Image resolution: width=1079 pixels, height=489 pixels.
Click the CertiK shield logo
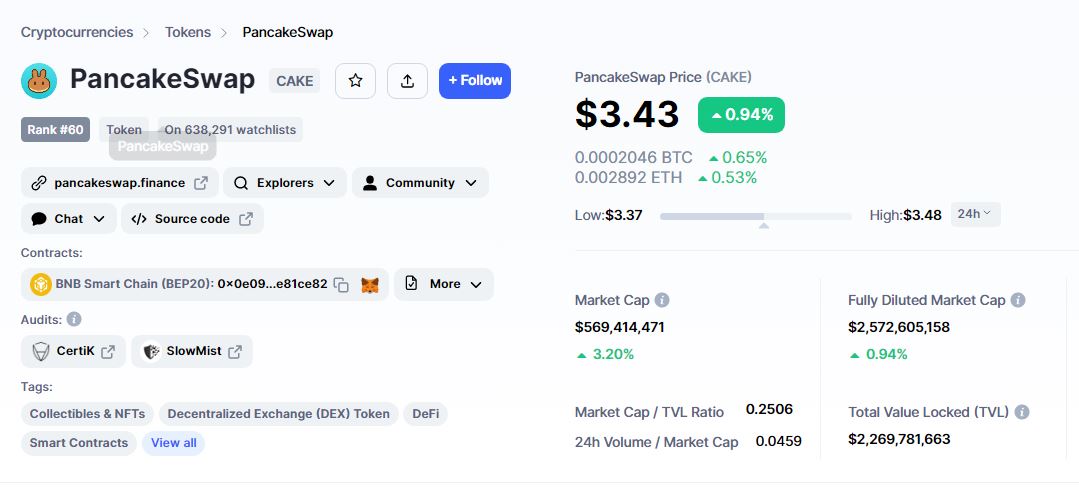click(41, 351)
